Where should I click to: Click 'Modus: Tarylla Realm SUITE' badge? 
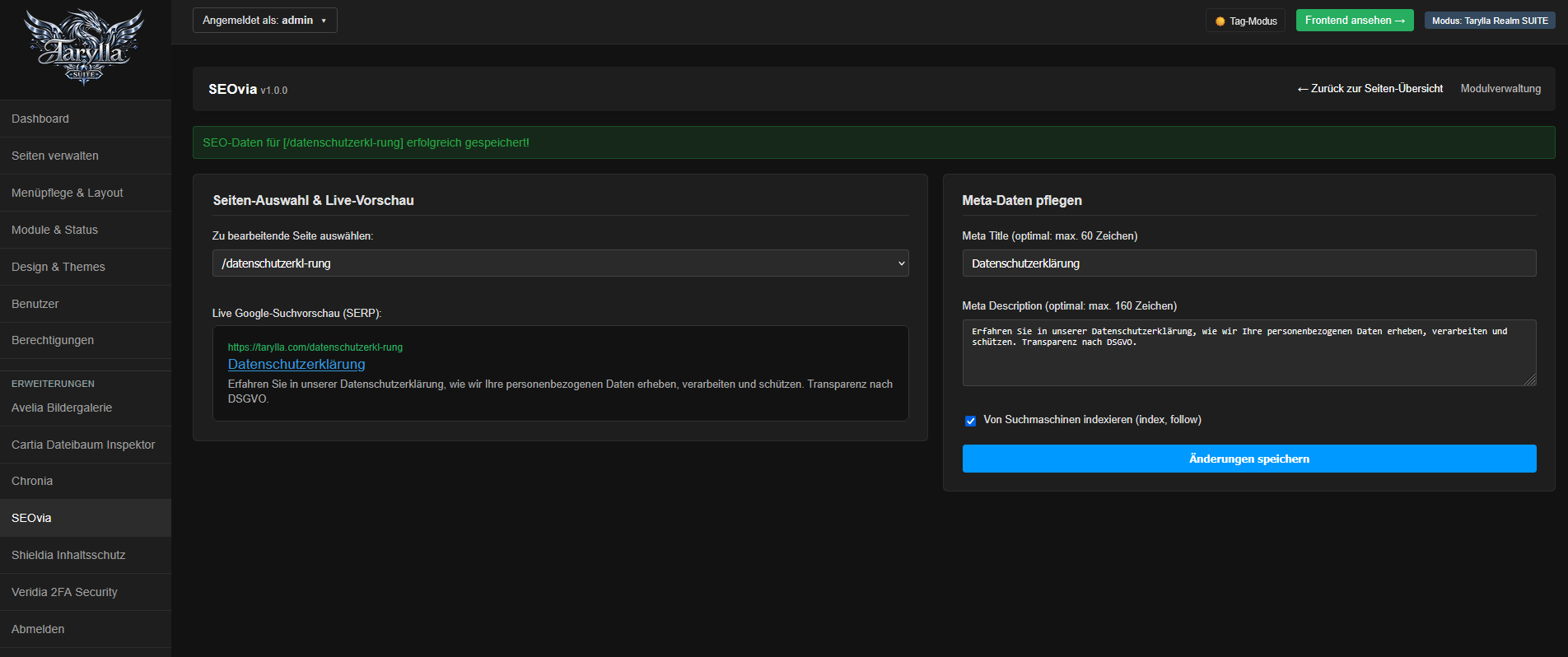[1490, 21]
